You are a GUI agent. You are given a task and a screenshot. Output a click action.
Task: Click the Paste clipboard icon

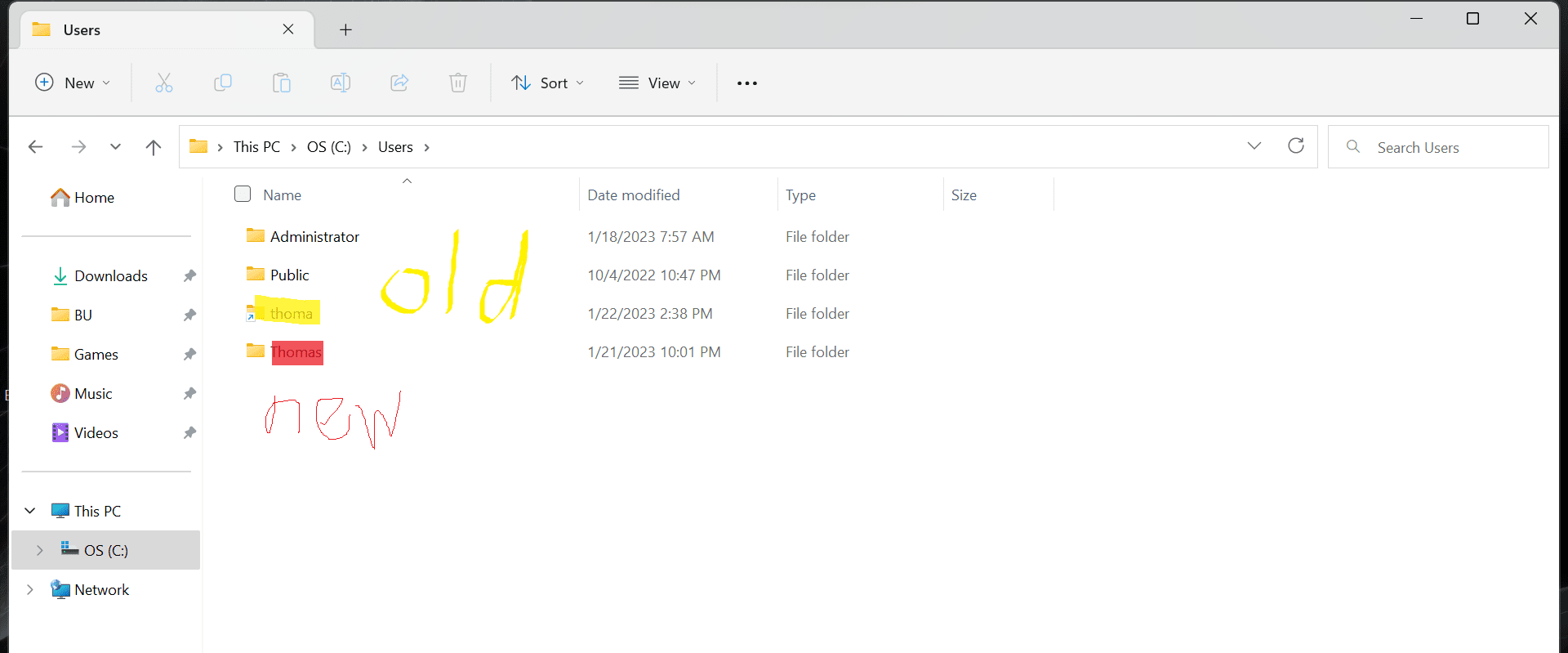pos(282,83)
